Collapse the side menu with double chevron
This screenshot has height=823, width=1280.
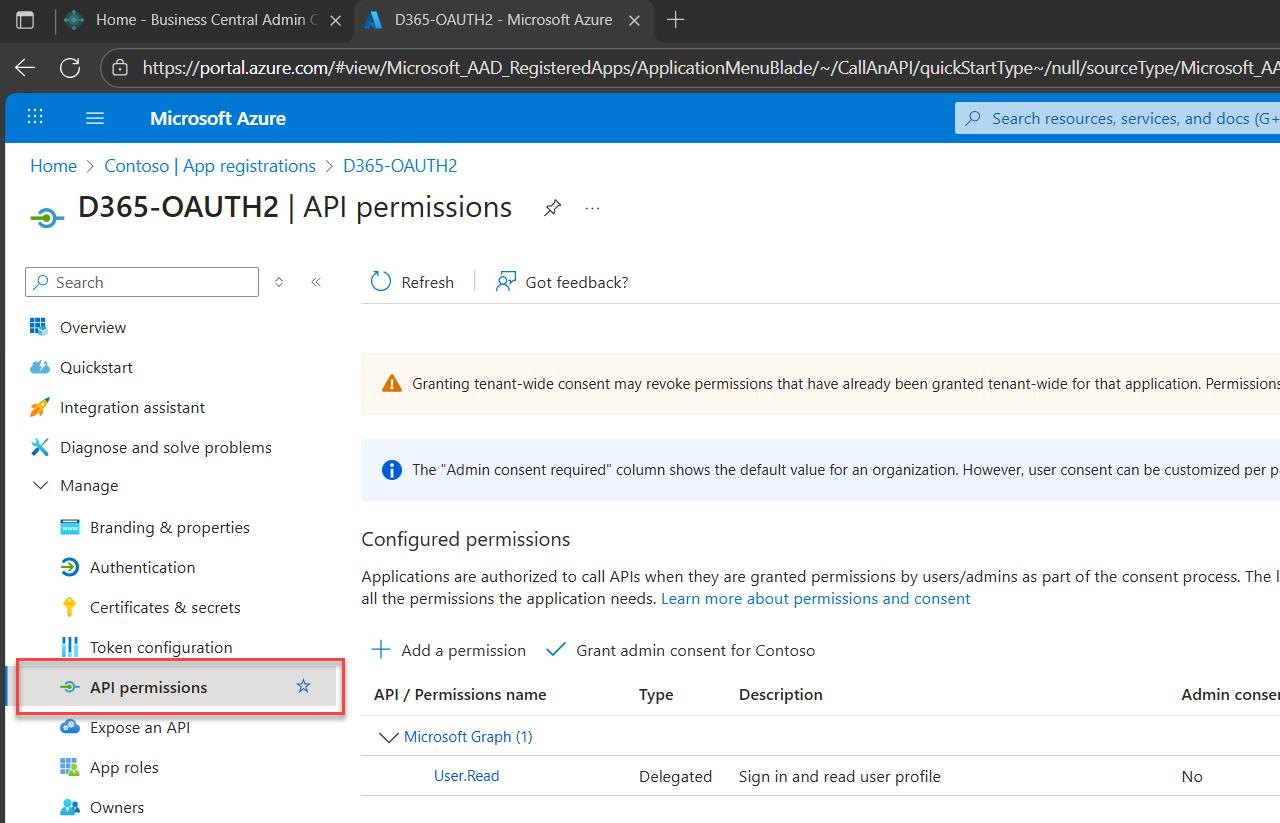[x=316, y=282]
